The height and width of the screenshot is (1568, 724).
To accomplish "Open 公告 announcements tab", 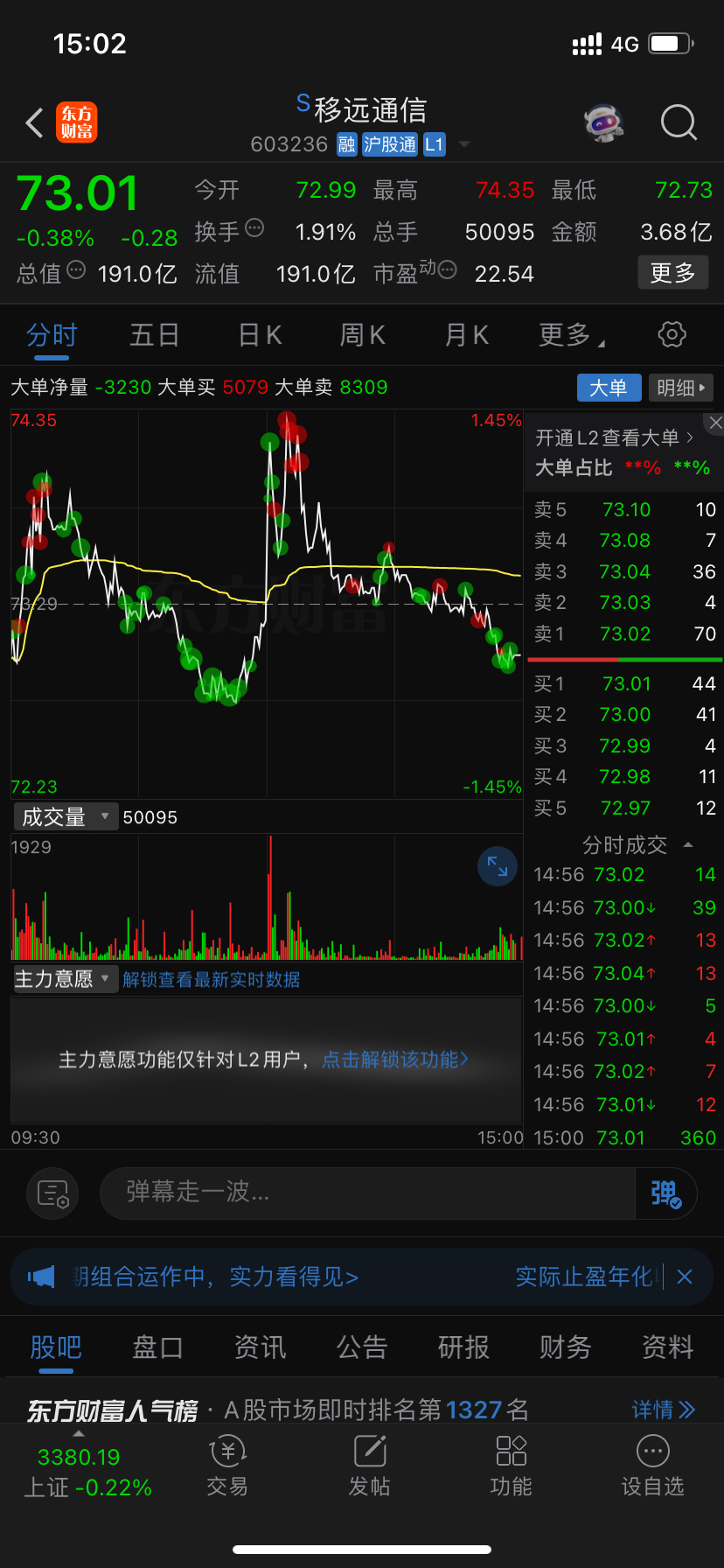I will (x=362, y=1347).
